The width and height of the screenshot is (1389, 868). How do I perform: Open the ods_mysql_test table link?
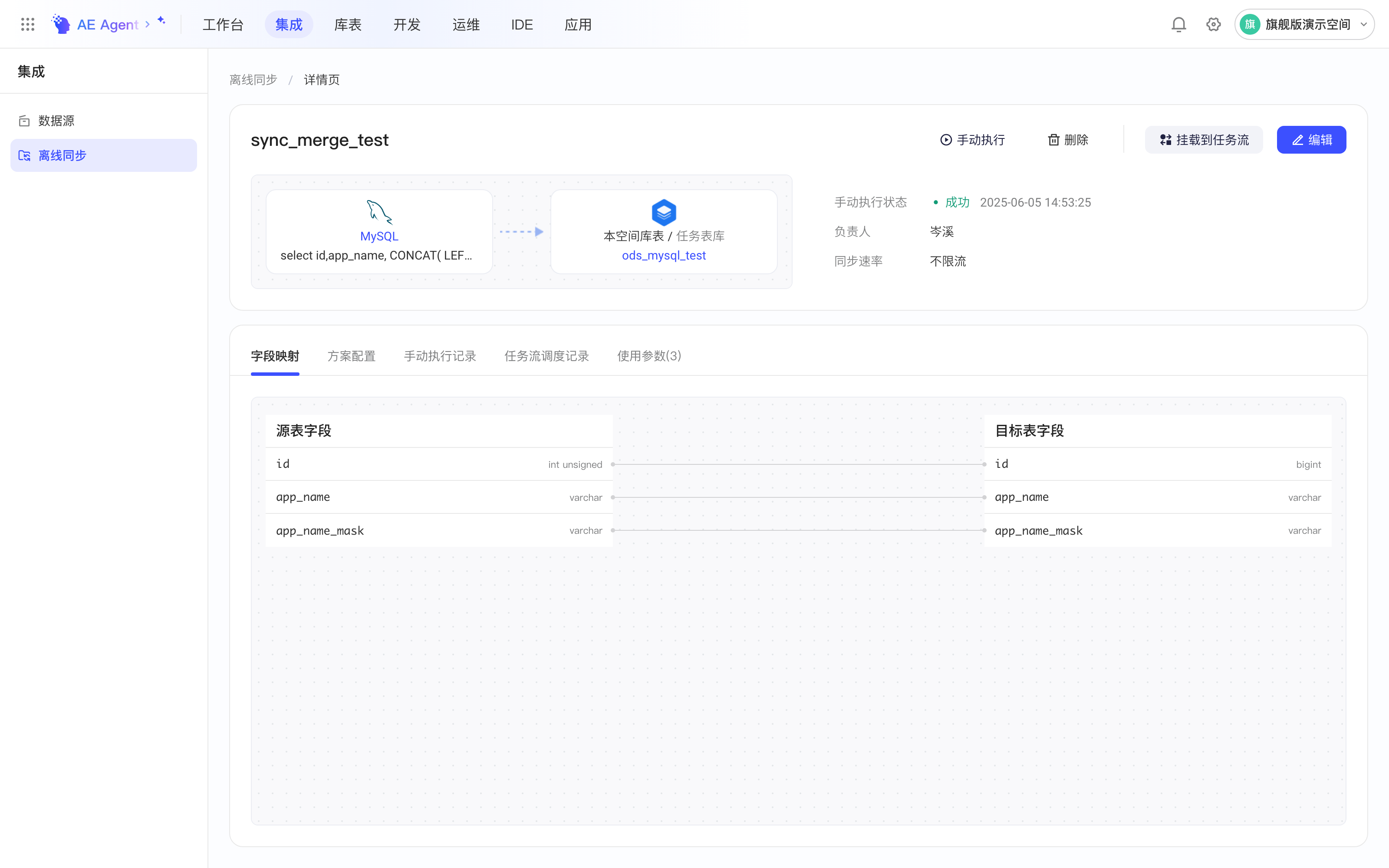tap(664, 256)
